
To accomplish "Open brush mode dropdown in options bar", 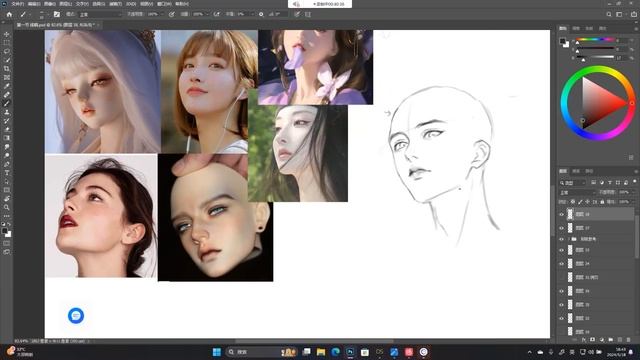I will coord(100,14).
